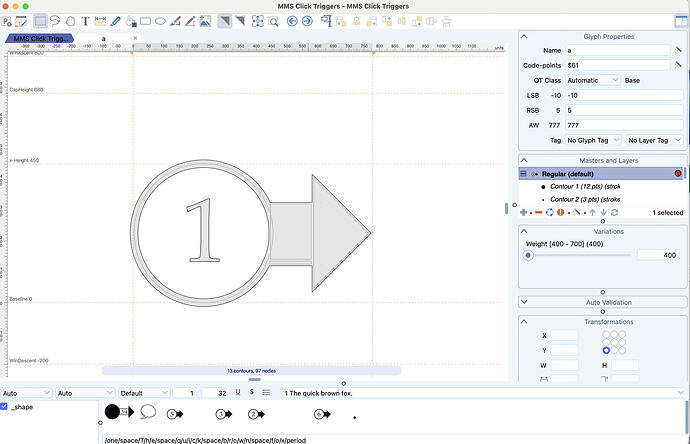Open the No Layer Tag dropdown
690x444 pixels.
coord(654,140)
